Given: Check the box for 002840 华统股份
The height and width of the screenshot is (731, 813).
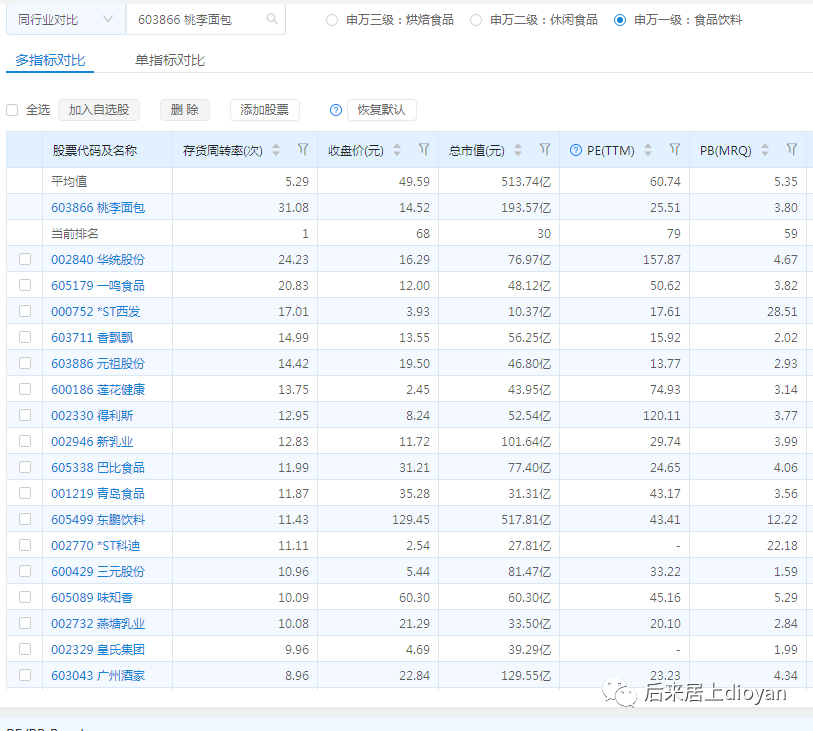Looking at the screenshot, I should [x=25, y=259].
